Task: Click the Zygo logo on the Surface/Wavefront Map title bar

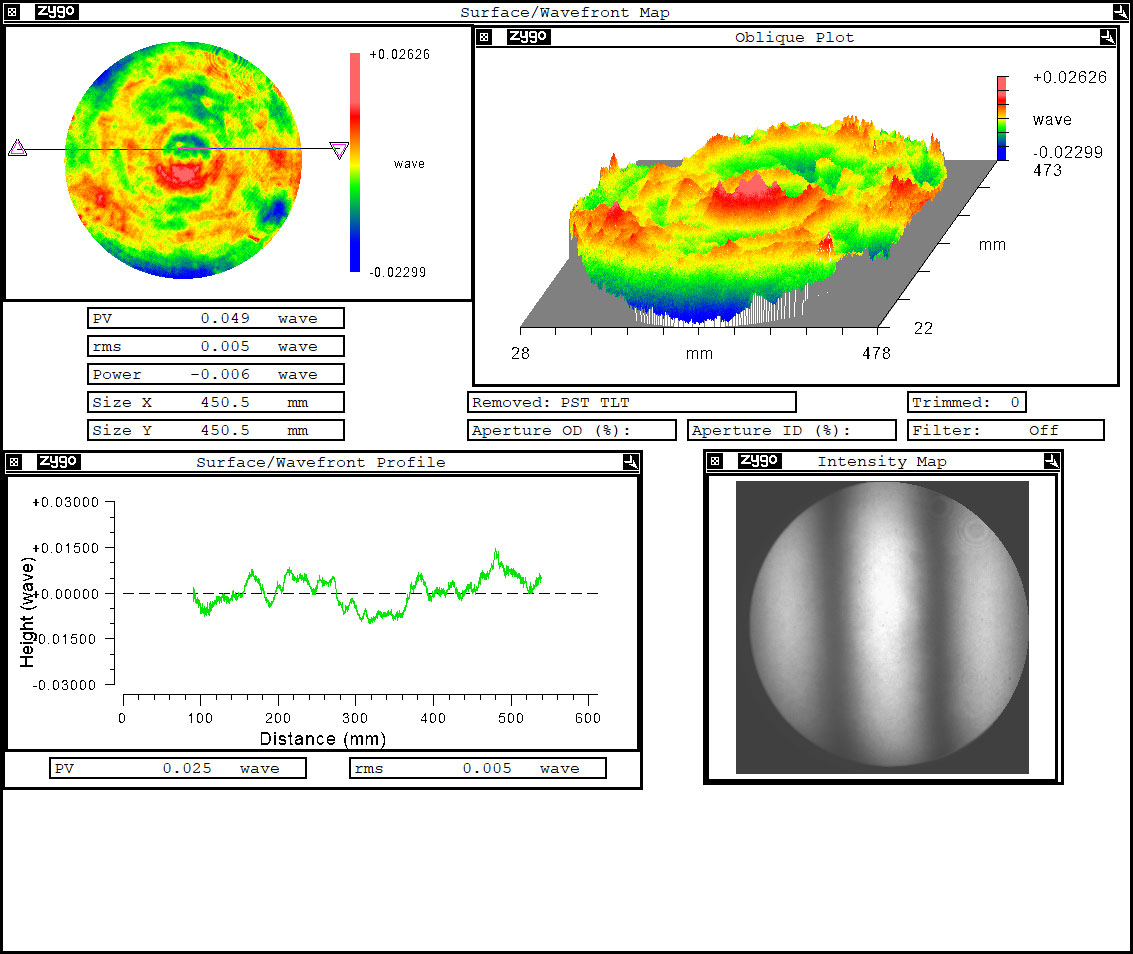Action: coord(56,12)
